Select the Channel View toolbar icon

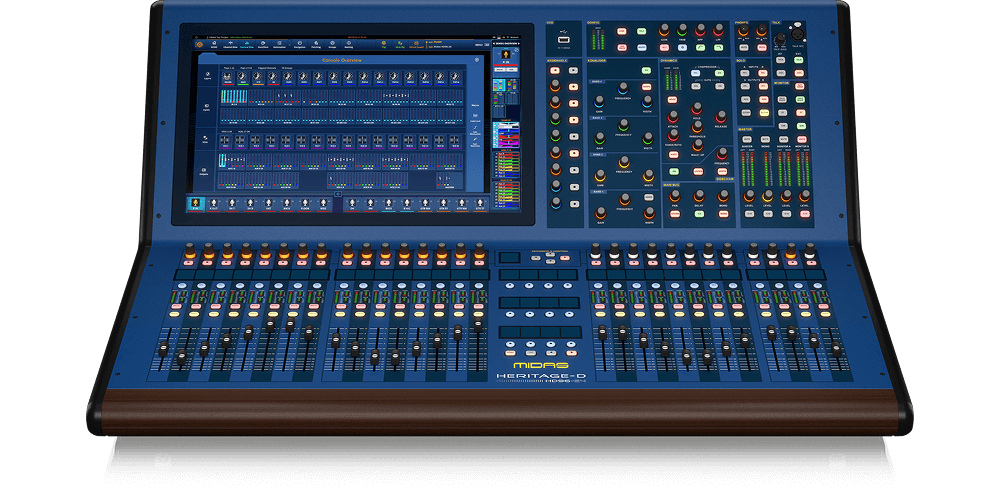coord(230,43)
